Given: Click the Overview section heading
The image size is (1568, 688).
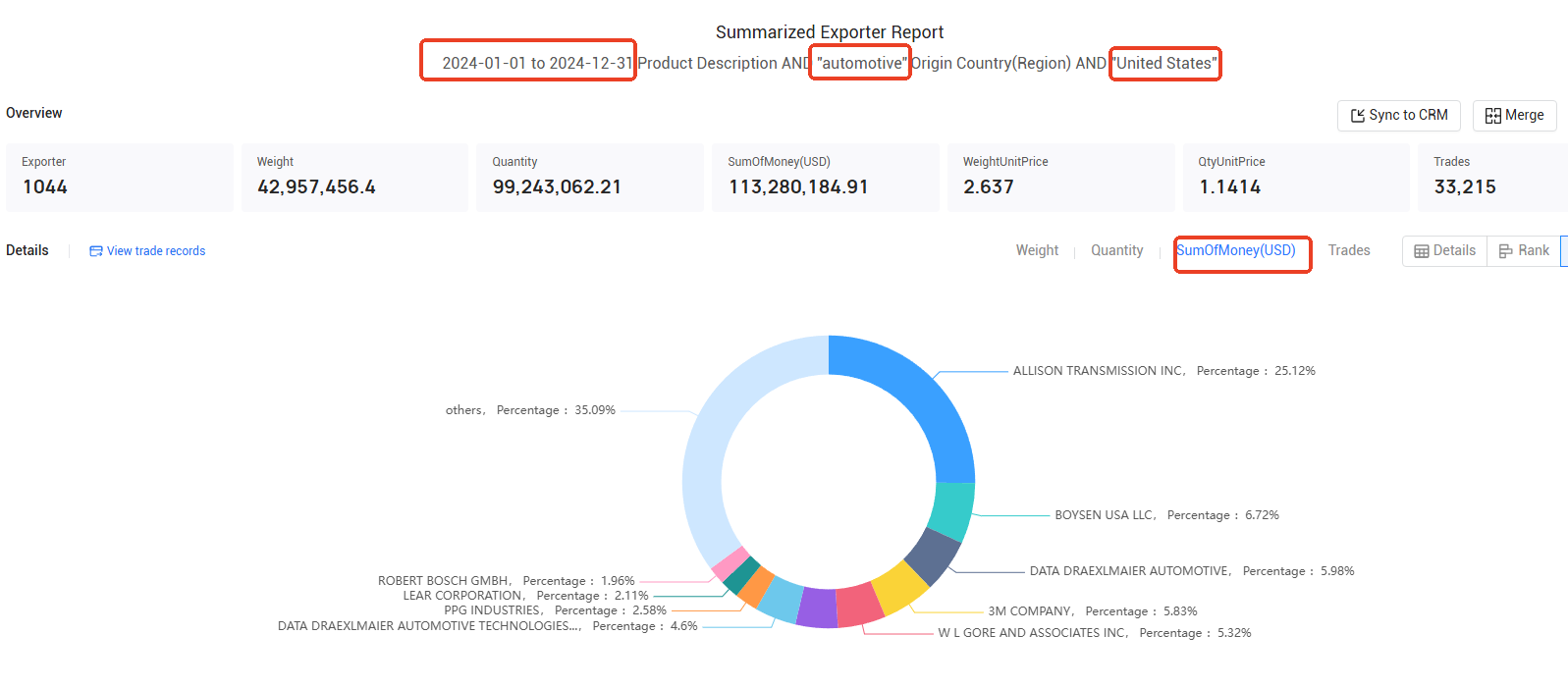Looking at the screenshot, I should tap(34, 113).
